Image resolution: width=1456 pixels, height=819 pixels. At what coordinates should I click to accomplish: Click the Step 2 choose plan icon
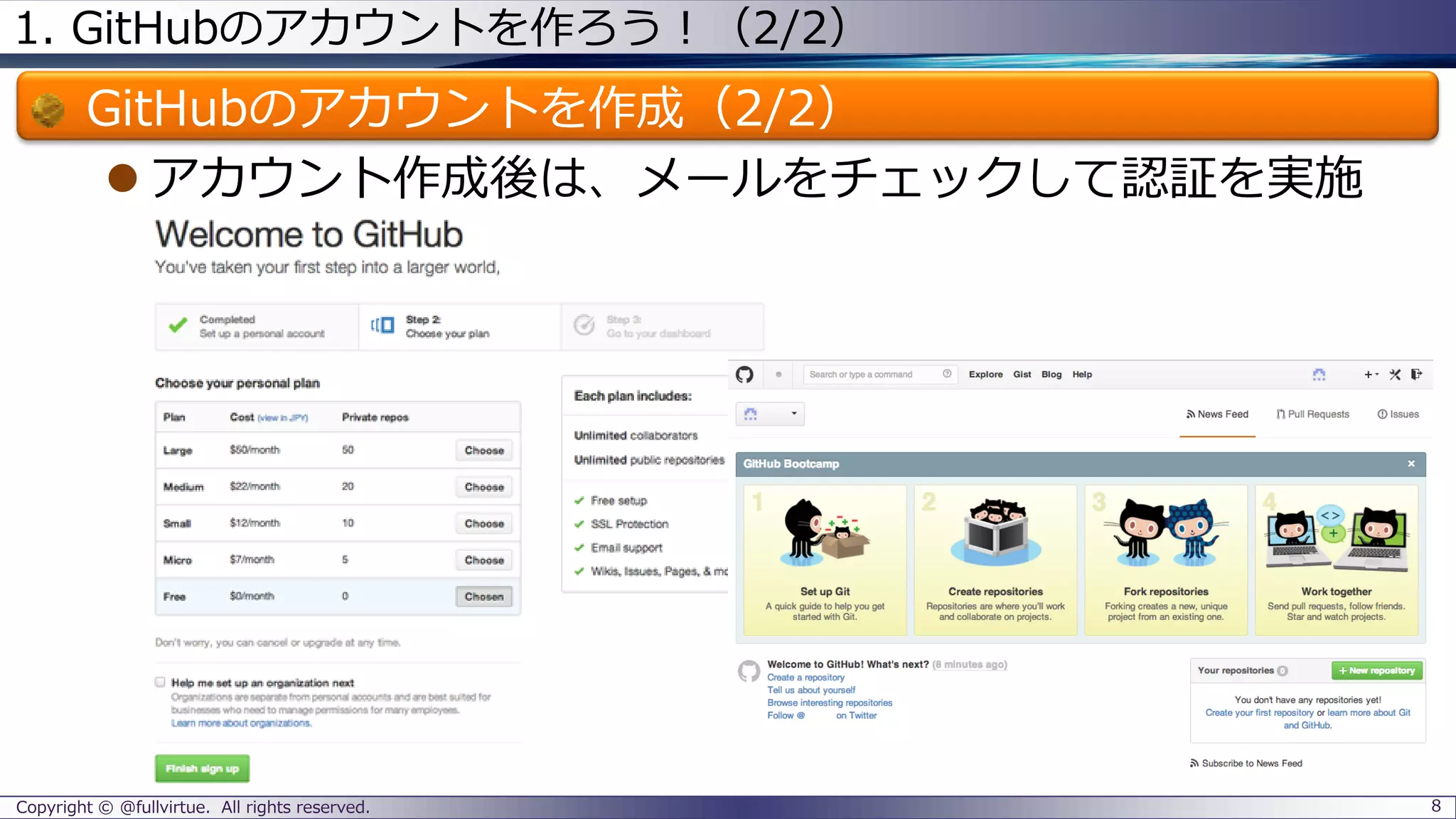pyautogui.click(x=382, y=326)
